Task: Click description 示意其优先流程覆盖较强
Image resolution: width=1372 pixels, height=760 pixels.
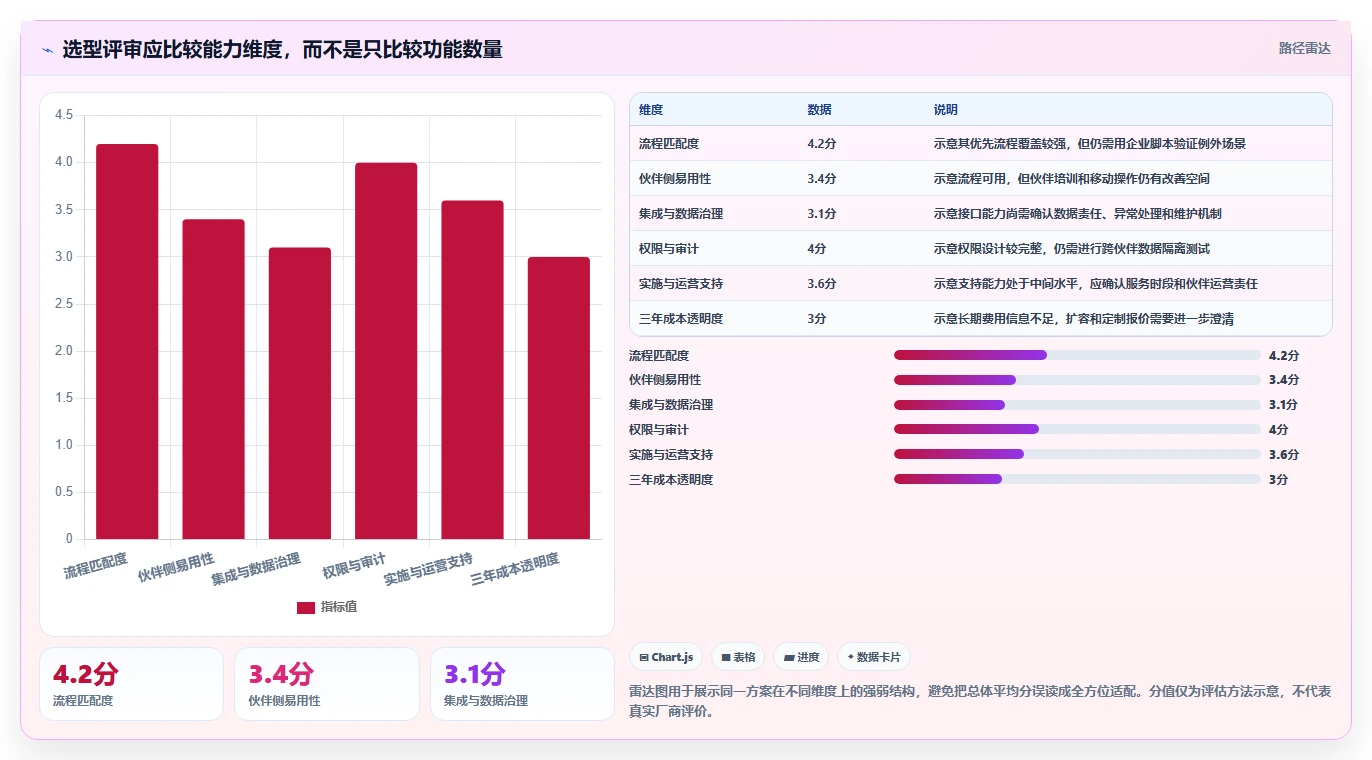Action: (x=1090, y=144)
